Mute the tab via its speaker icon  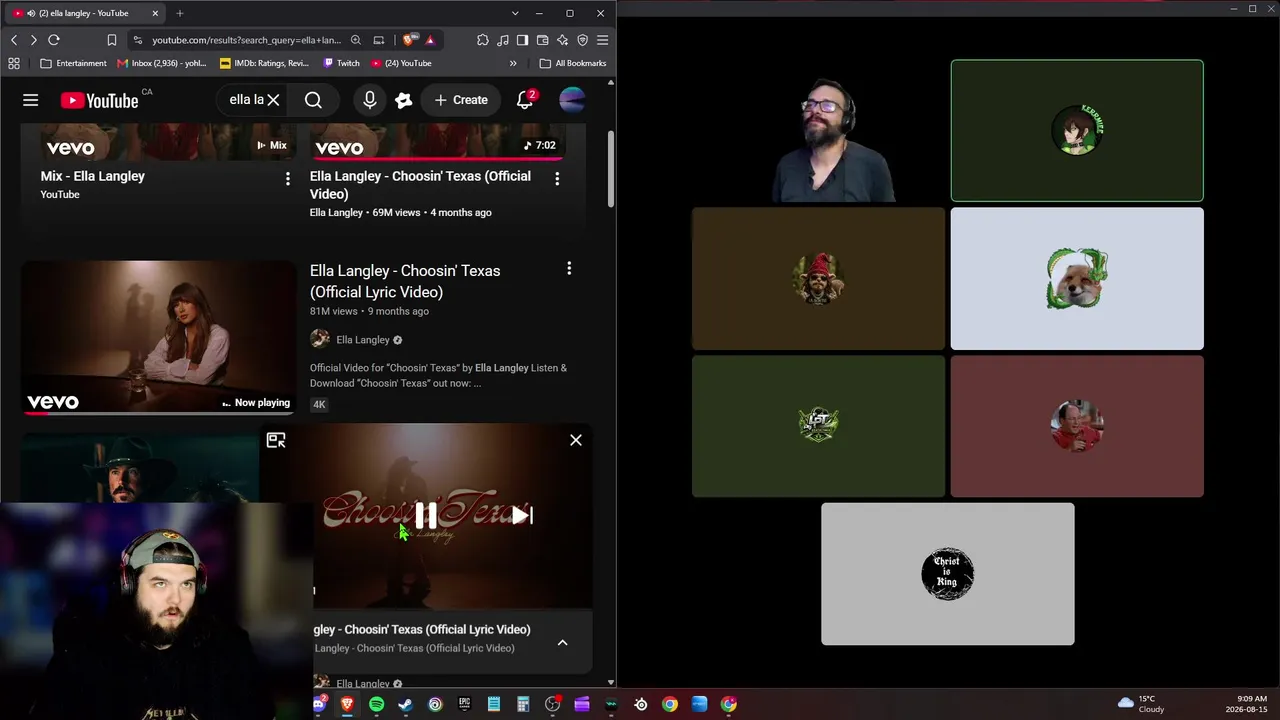coord(31,13)
